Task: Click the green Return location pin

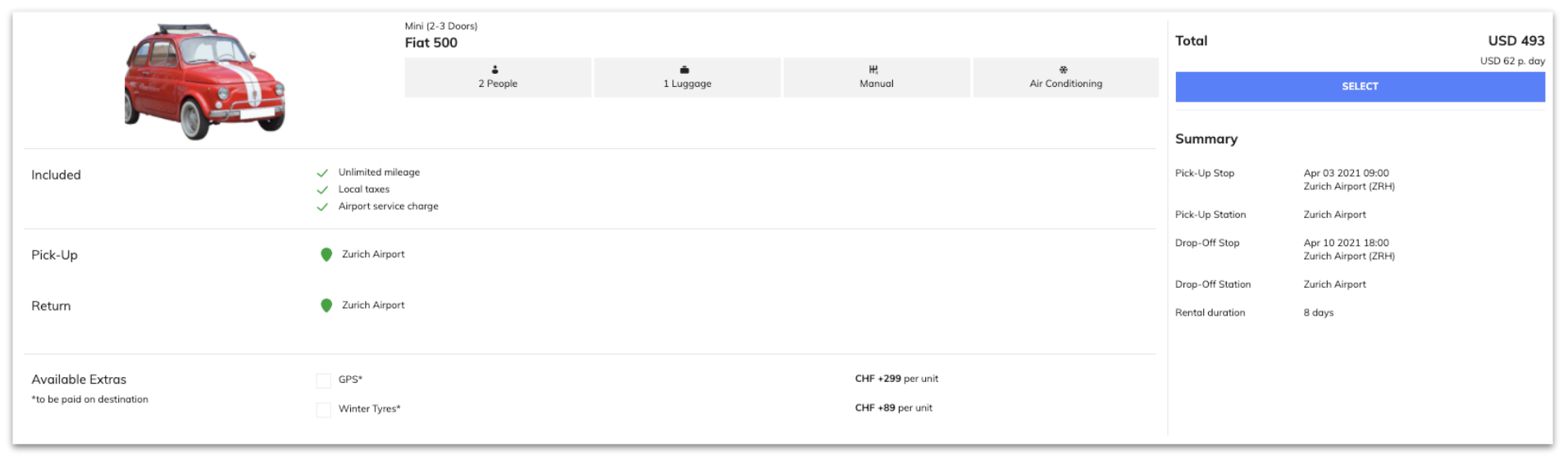Action: click(326, 306)
